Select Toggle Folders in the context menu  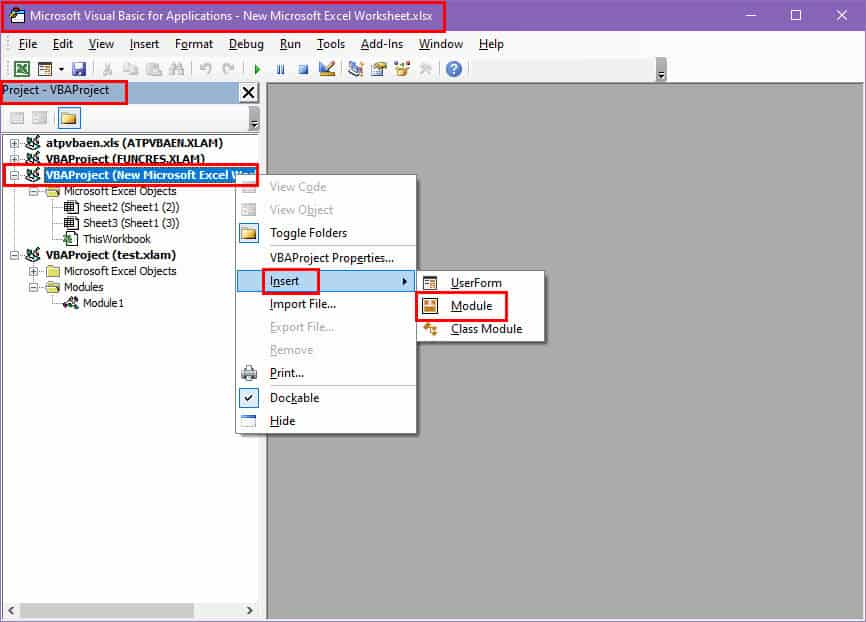point(308,233)
